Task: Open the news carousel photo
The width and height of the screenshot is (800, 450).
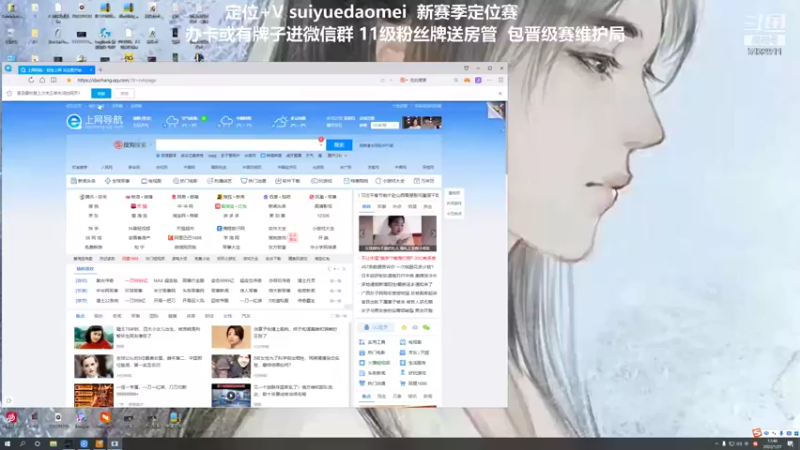Action: 397,233
